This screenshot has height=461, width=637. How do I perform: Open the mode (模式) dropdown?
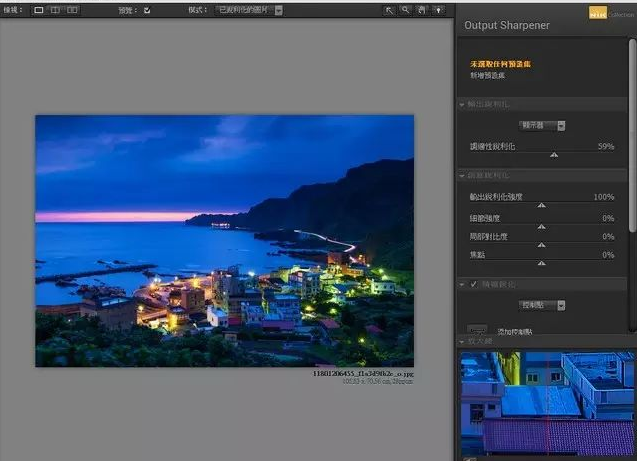click(250, 10)
